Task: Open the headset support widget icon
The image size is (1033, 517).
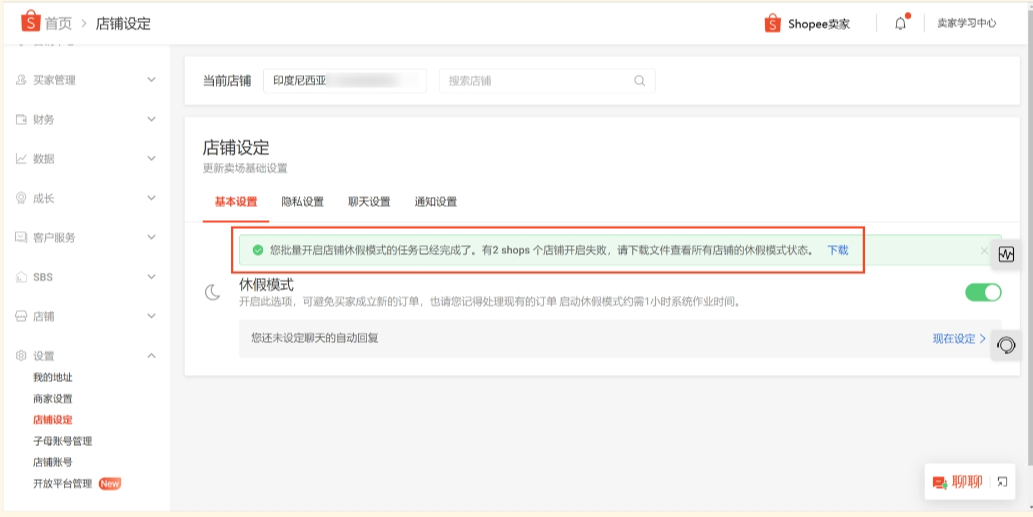Action: tap(1006, 345)
